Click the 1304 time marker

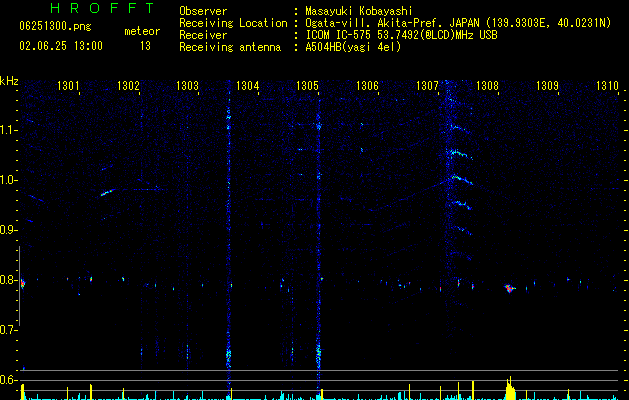point(248,85)
